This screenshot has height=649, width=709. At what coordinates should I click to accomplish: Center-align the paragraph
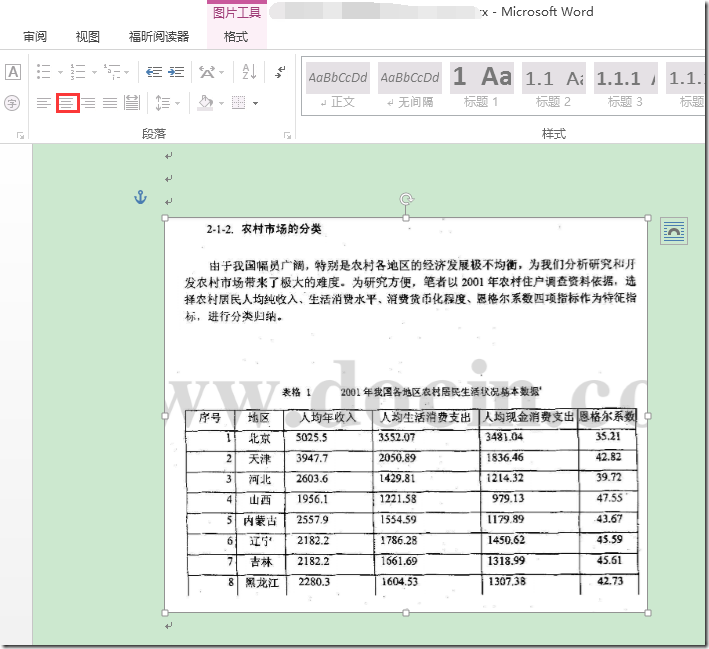click(x=68, y=103)
